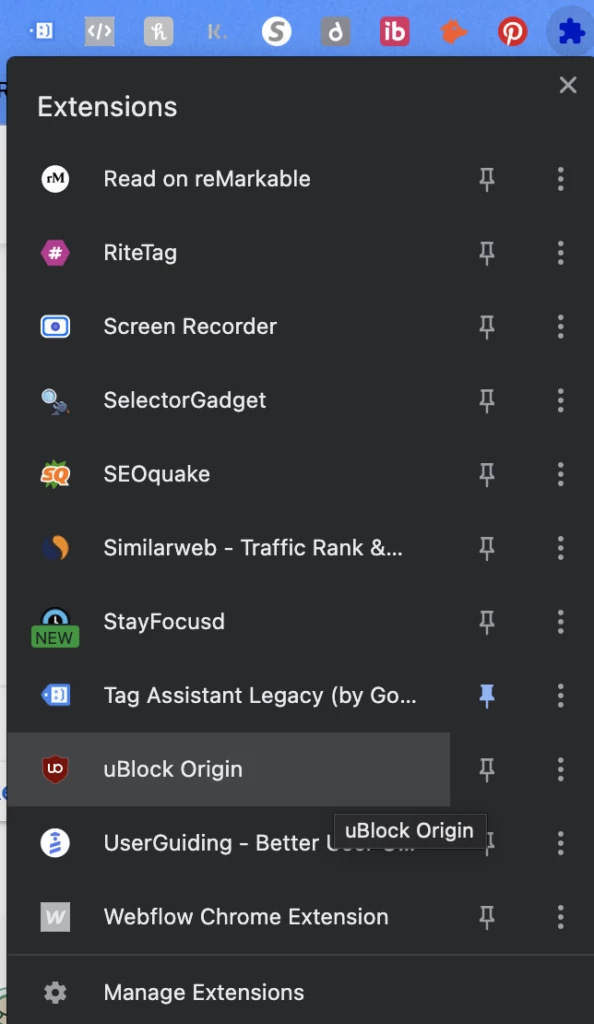Click the code brackets toolbar extension icon

point(99,31)
